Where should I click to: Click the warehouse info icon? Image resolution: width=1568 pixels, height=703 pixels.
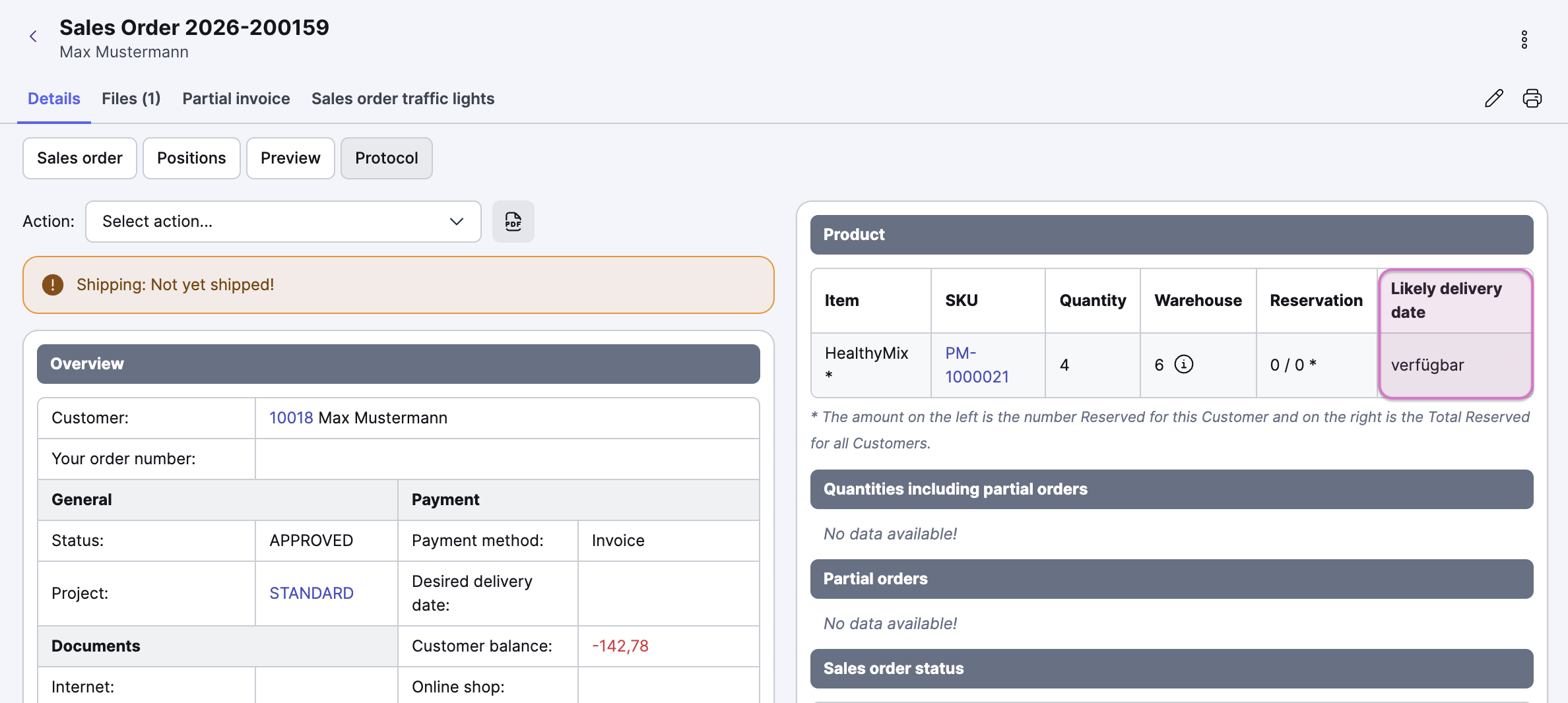(1184, 364)
